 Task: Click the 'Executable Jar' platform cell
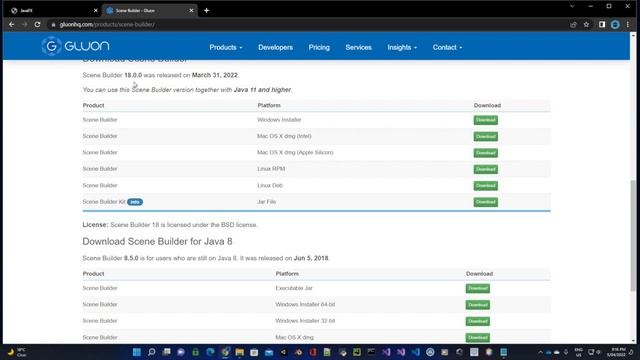point(294,288)
